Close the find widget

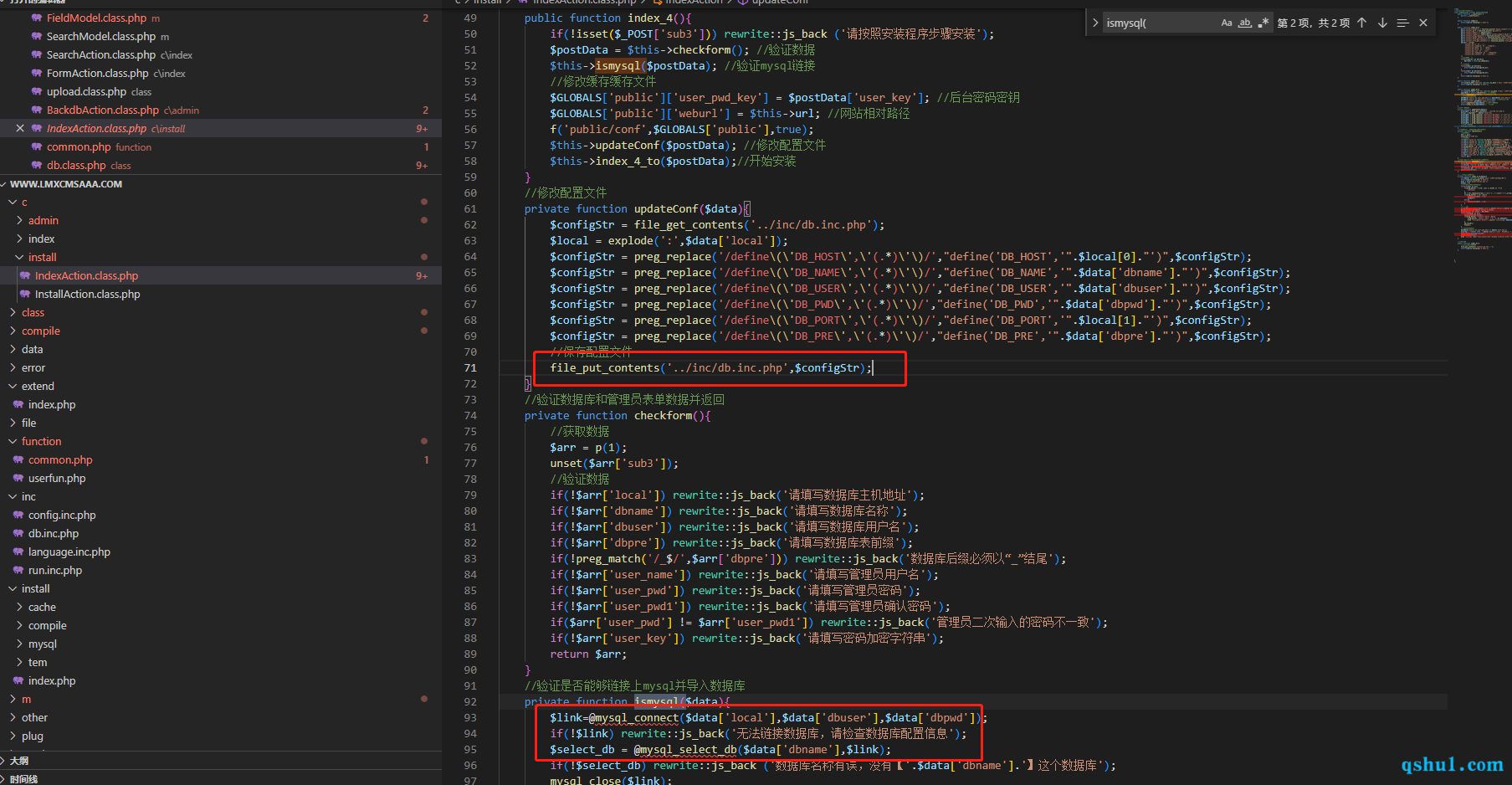(x=1423, y=23)
